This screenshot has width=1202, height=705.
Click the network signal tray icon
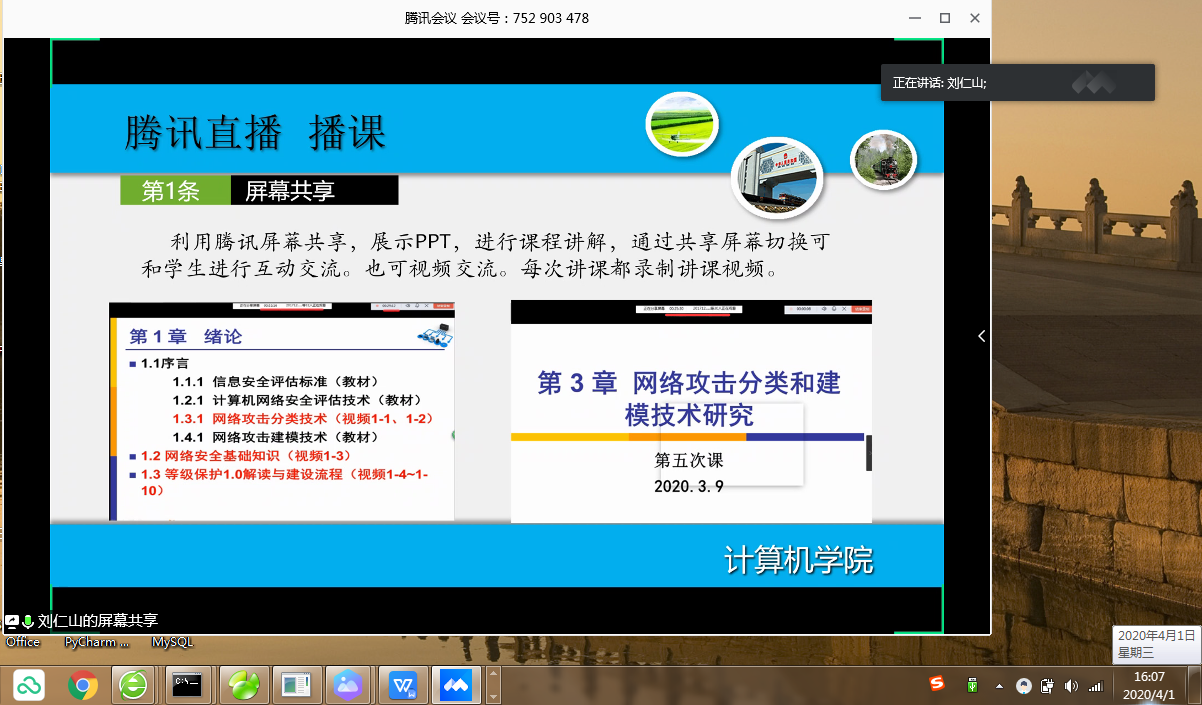pos(1095,686)
